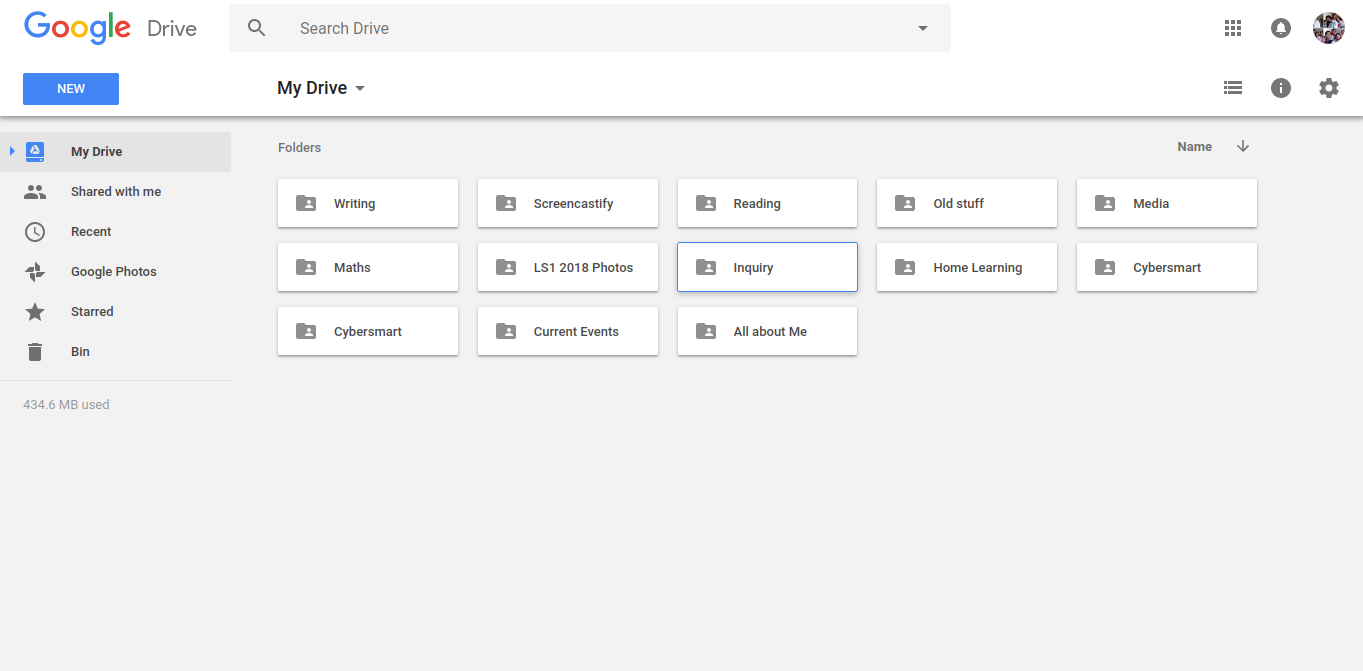Open the Google apps grid
The width and height of the screenshot is (1363, 671).
1233,28
